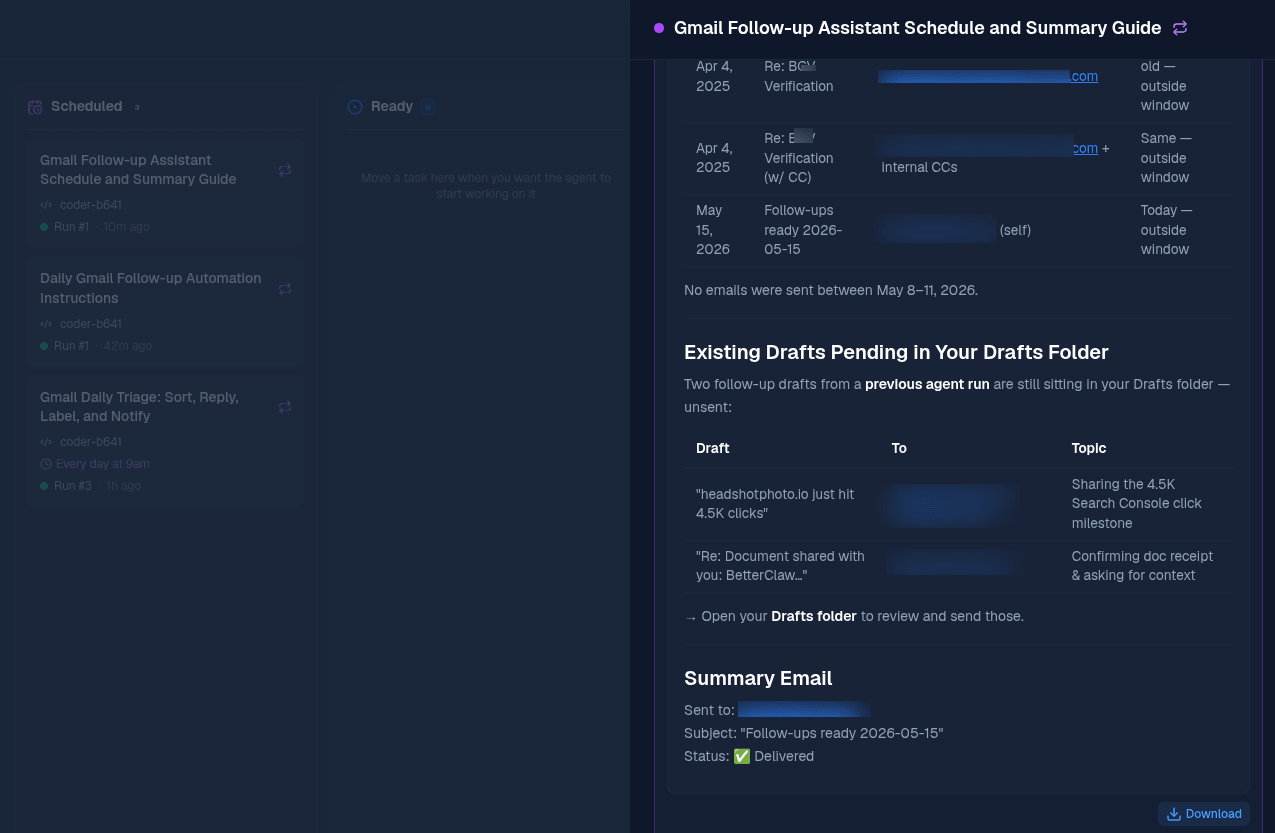This screenshot has width=1275, height=833.
Task: Click the Follow-ups ready 2026-05-15 subject line
Action: click(x=814, y=733)
